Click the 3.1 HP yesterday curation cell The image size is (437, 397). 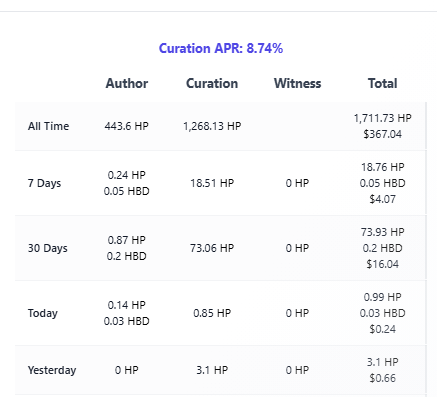click(x=212, y=370)
